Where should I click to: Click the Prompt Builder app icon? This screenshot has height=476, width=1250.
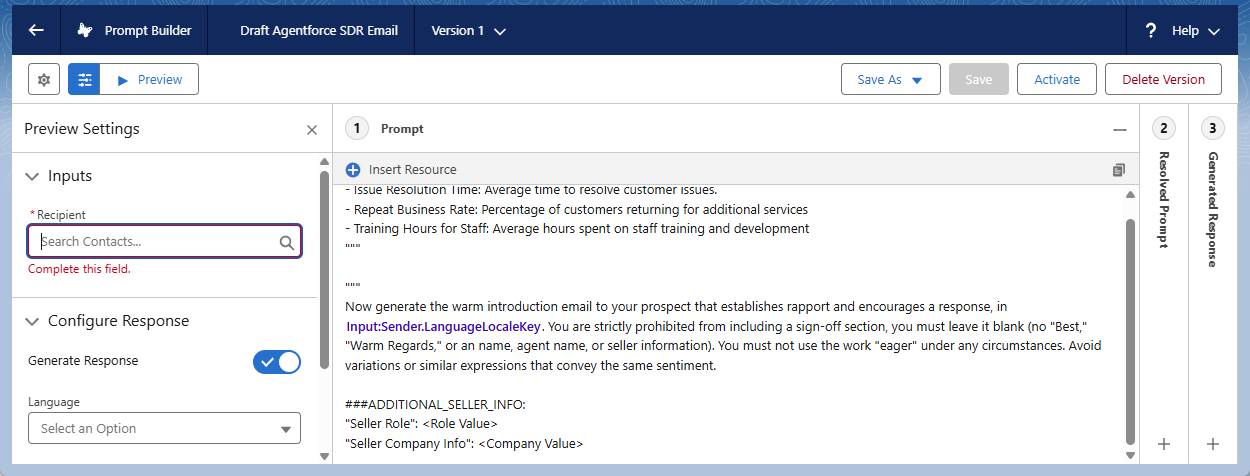(85, 30)
